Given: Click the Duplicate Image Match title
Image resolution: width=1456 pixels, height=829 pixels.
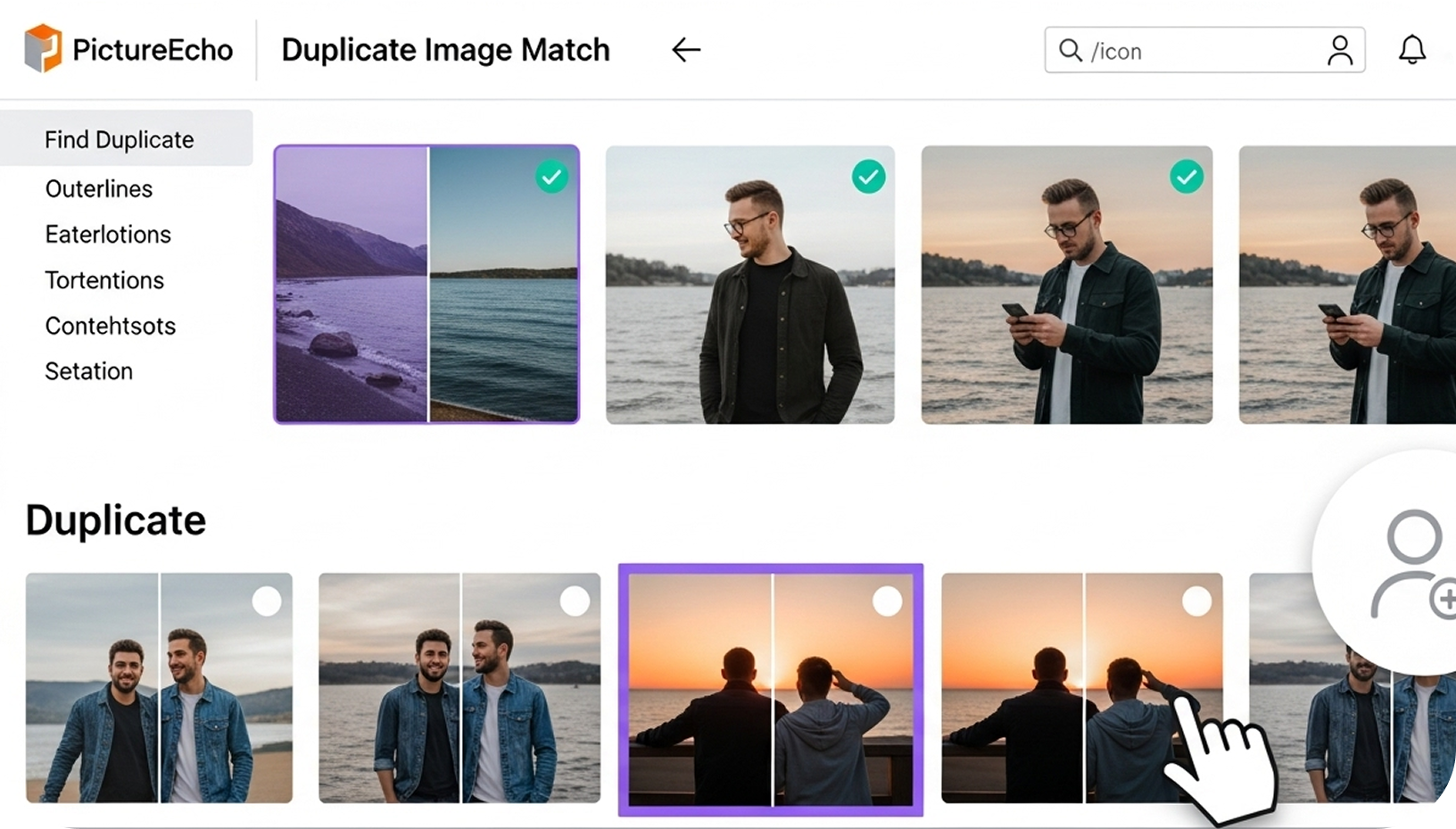Looking at the screenshot, I should pos(444,50).
